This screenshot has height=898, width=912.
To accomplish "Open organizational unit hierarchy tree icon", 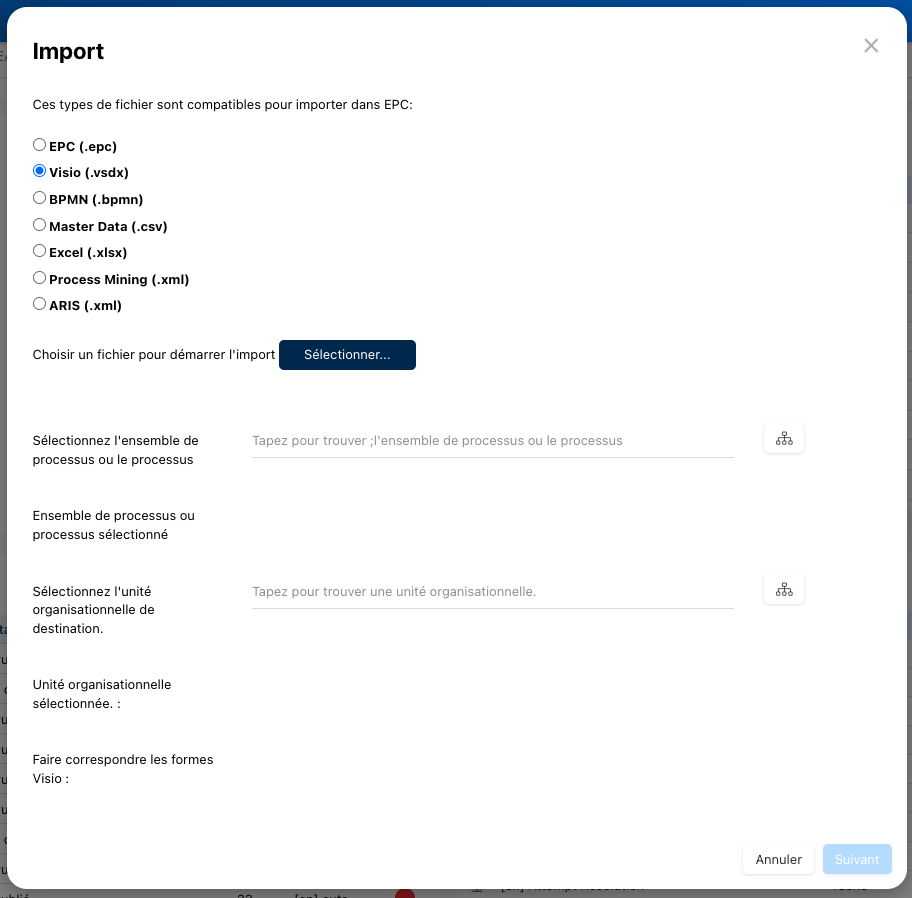I will pos(784,590).
